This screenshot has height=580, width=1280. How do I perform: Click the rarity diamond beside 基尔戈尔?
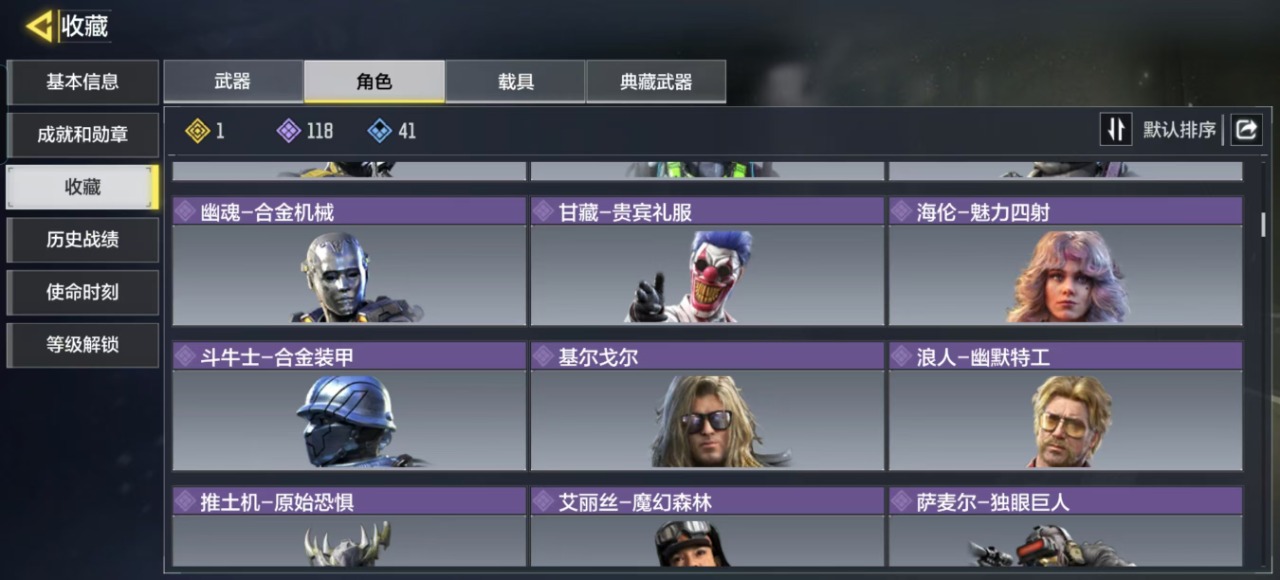[x=543, y=356]
